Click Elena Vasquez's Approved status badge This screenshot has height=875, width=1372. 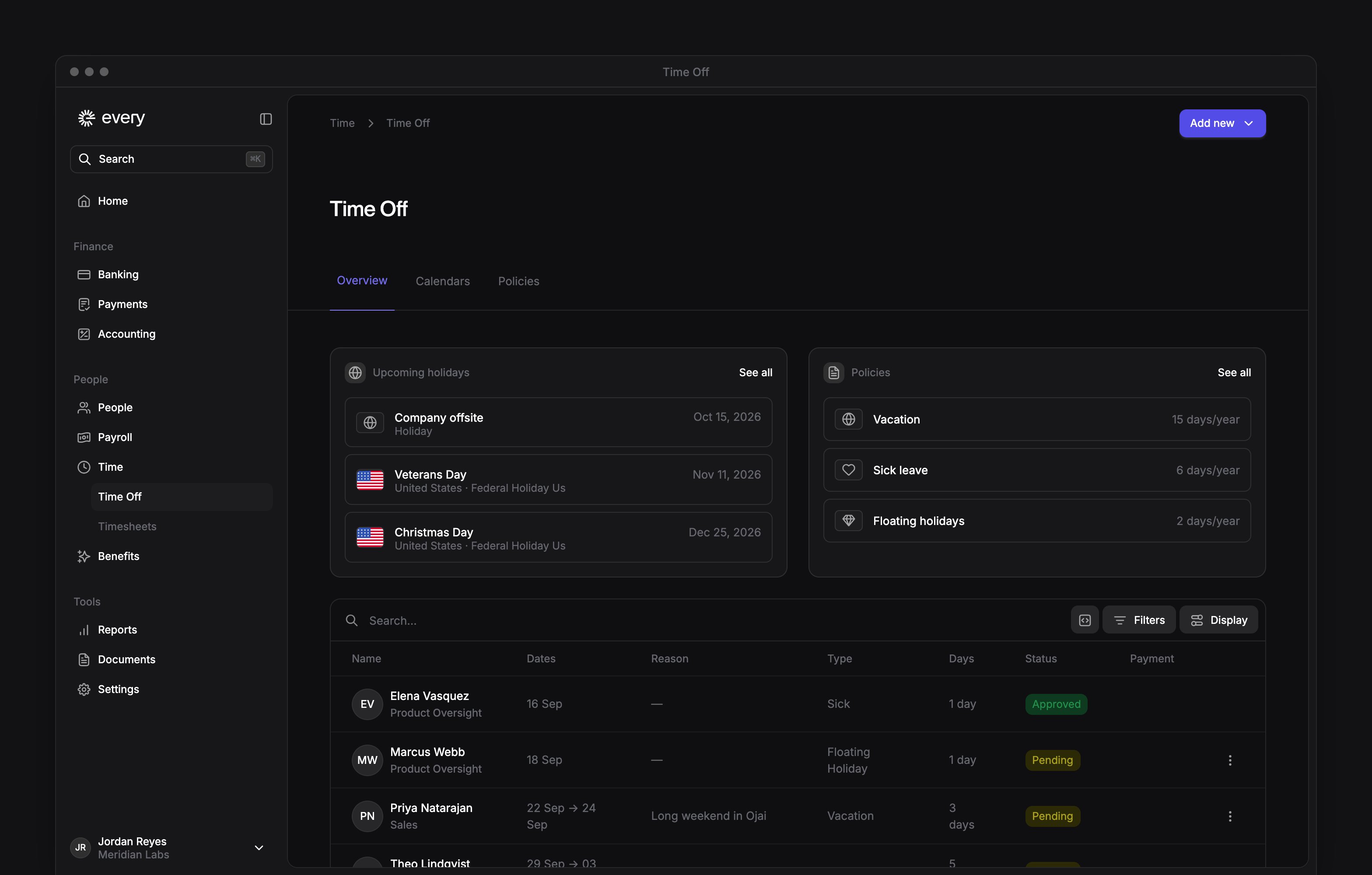(1056, 704)
